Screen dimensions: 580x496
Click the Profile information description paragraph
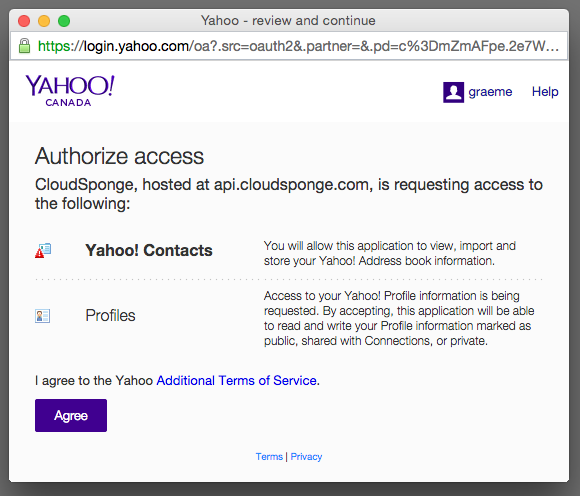[x=399, y=318]
